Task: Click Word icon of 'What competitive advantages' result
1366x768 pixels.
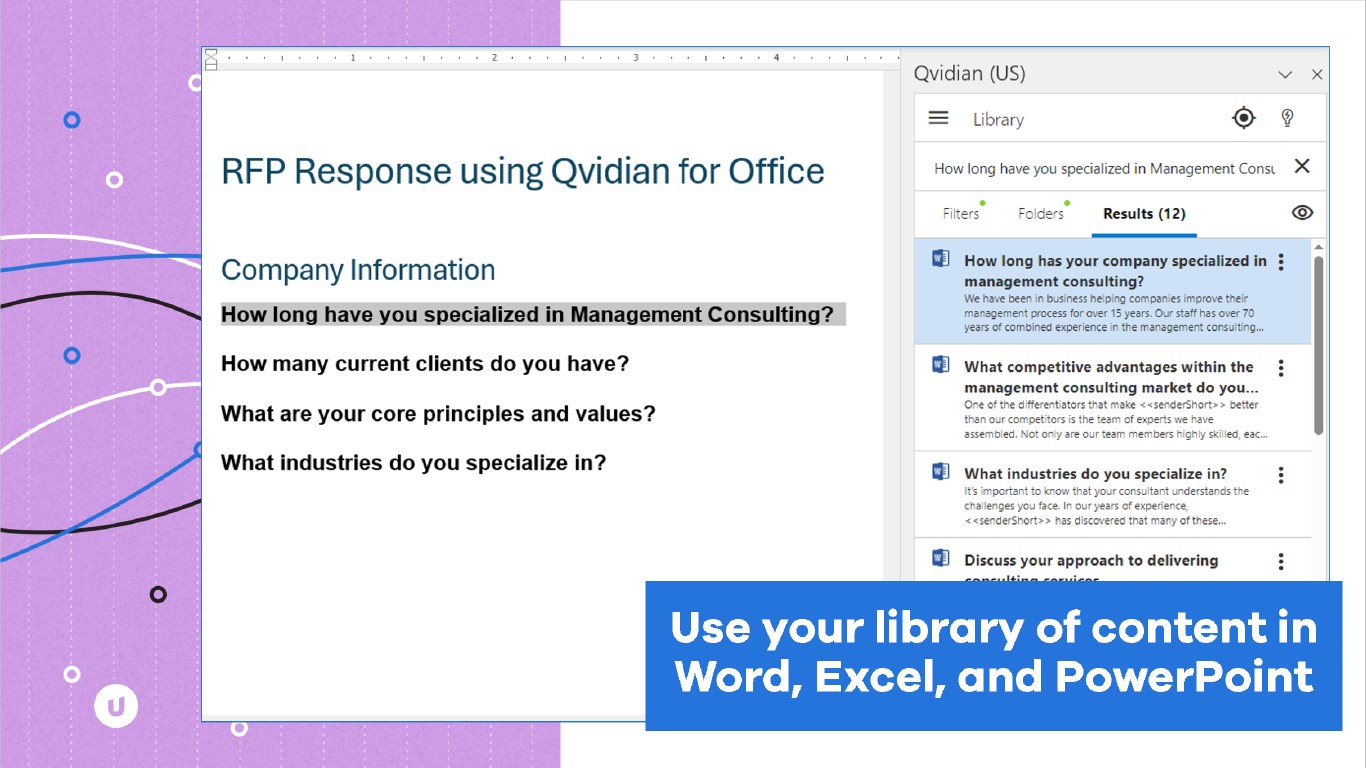Action: (x=940, y=364)
